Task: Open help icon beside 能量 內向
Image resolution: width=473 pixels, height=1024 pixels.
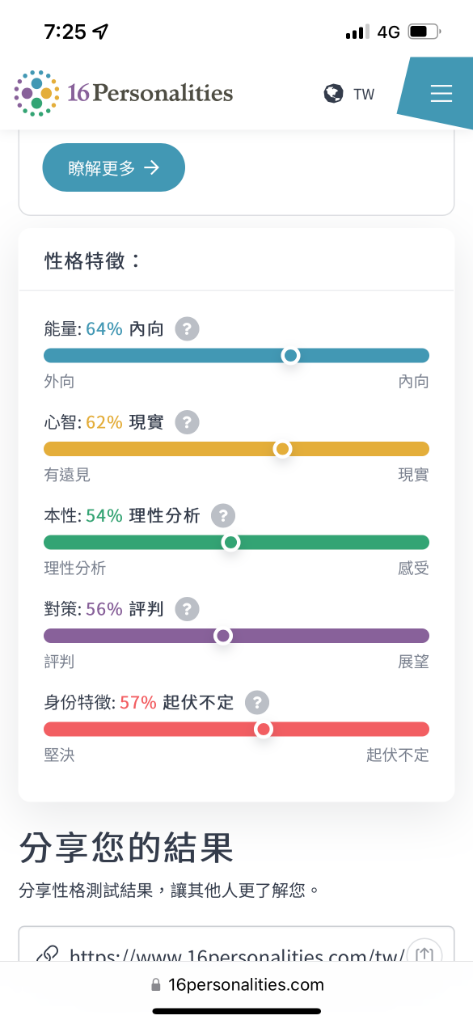Action: [x=187, y=329]
